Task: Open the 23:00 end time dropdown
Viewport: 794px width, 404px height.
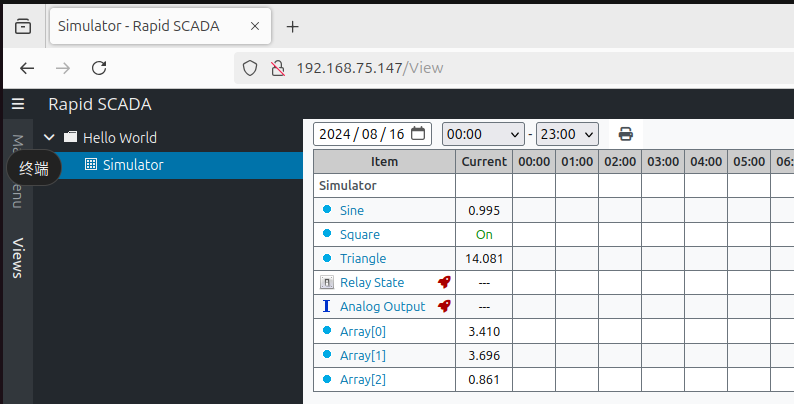Action: coord(567,134)
